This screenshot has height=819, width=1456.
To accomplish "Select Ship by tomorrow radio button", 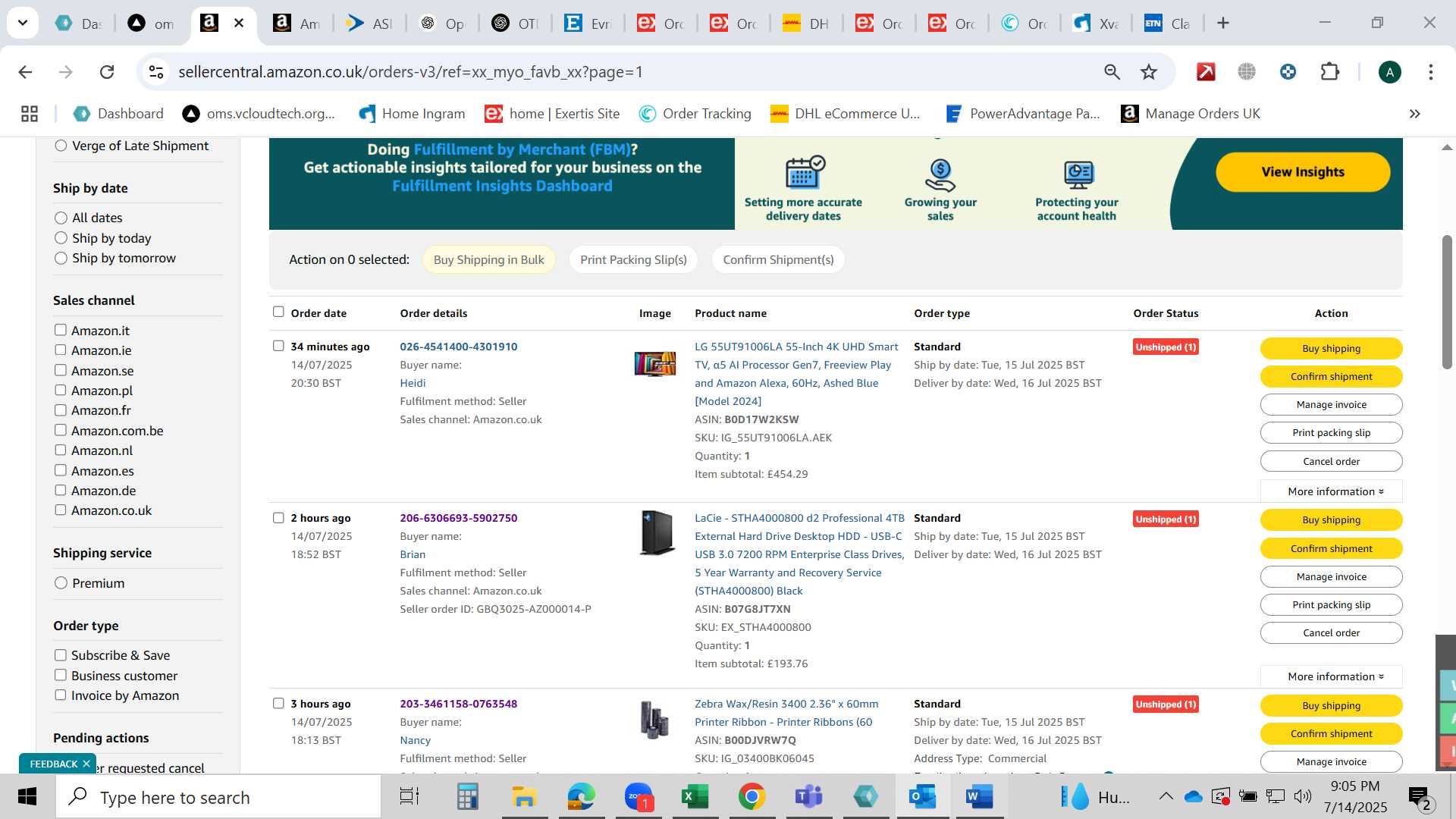I will [x=61, y=258].
